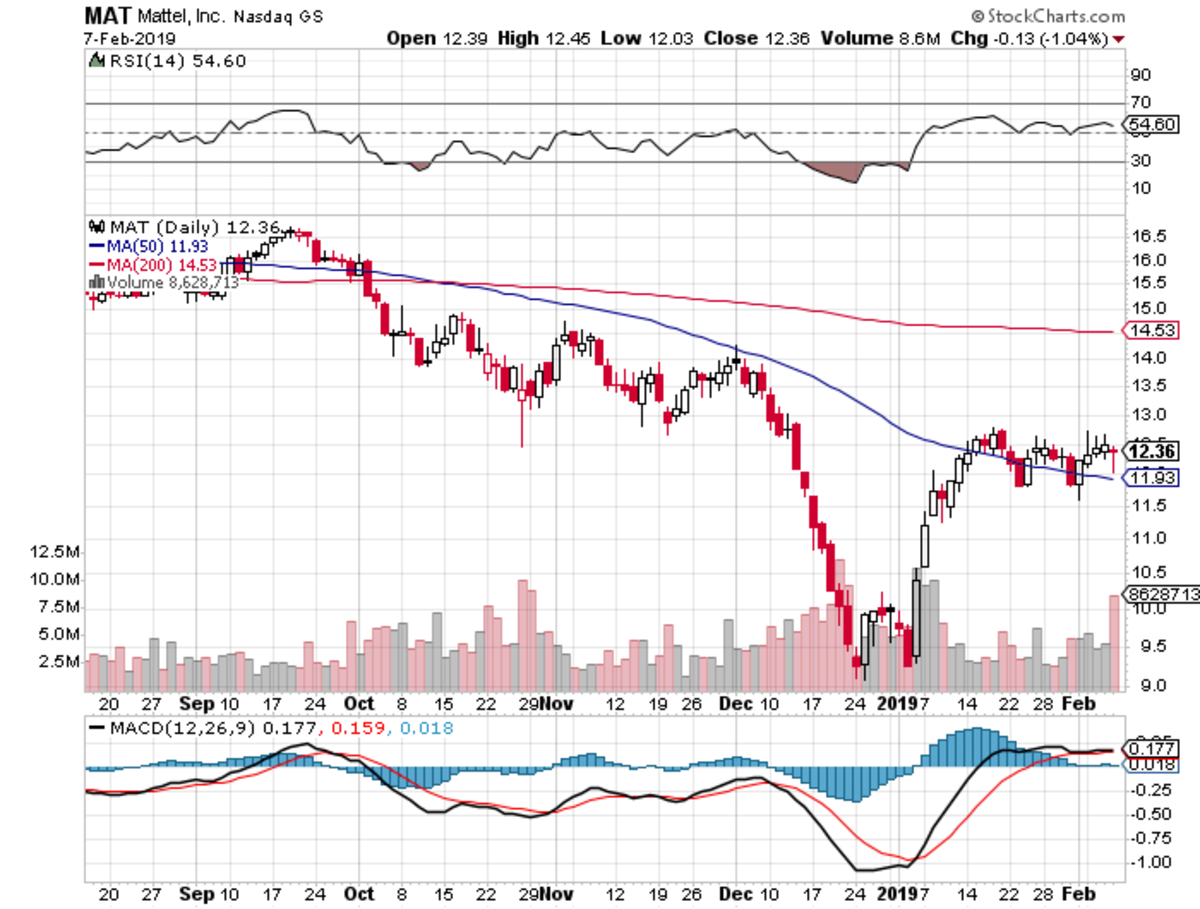Click the black MACD legend line marker
The width and height of the screenshot is (1200, 909).
[x=97, y=729]
